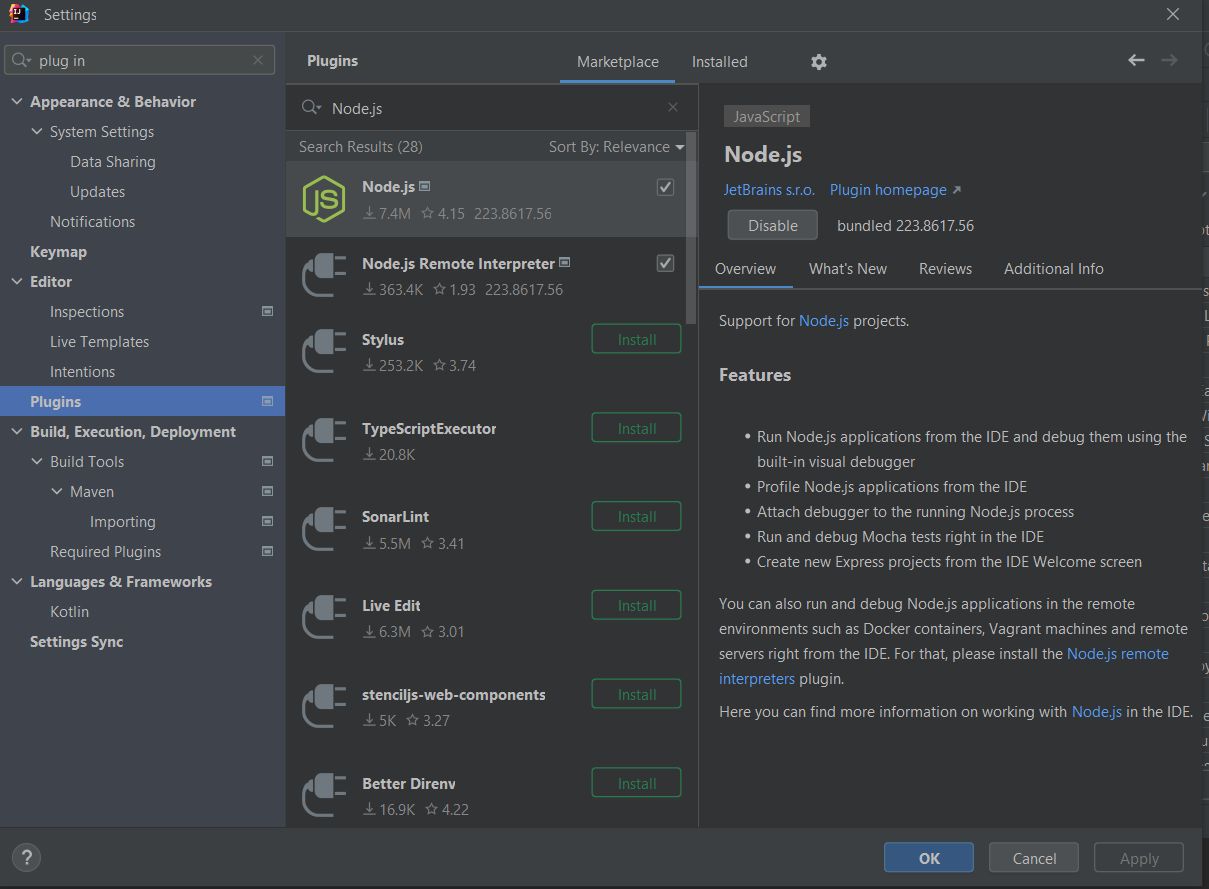Click the plugin search magnifier icon
Viewport: 1209px width, 889px height.
311,108
